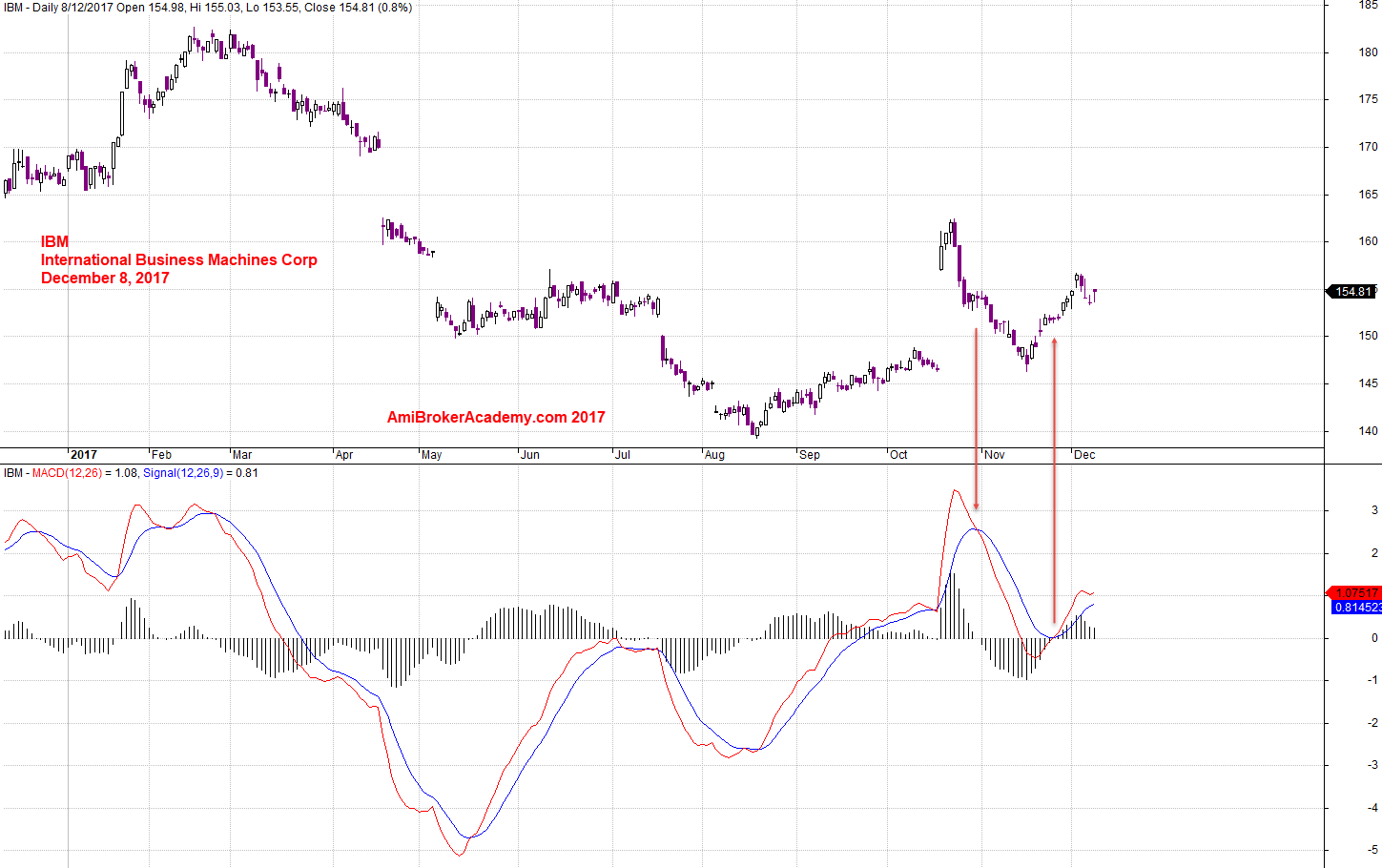Click the blue Signal value tag 0.814523

(x=1356, y=608)
